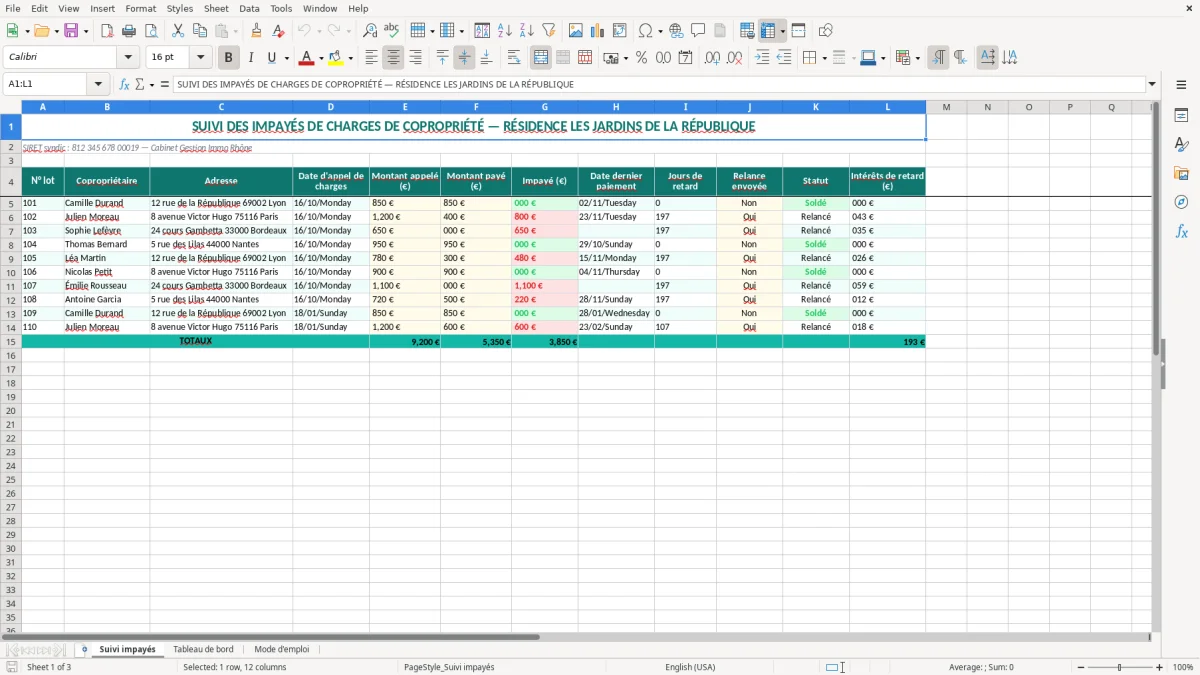Open Print Preview
Image resolution: width=1200 pixels, height=675 pixels.
pos(151,31)
